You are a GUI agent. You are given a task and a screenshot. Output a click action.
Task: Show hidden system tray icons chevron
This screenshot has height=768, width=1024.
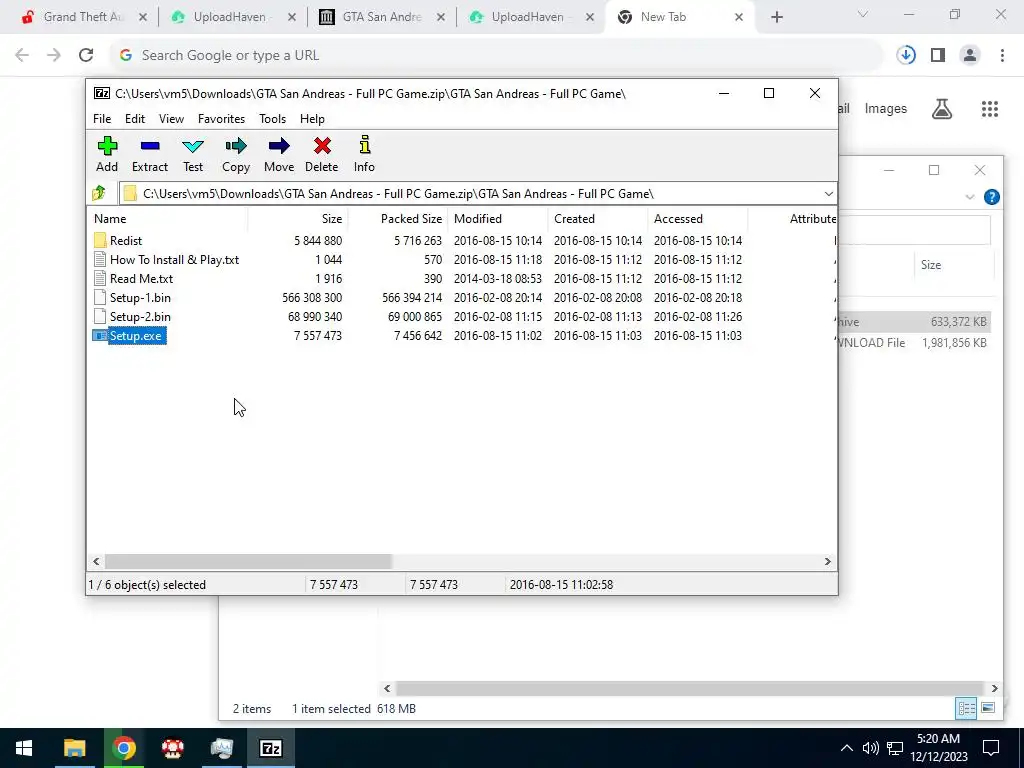tap(846, 748)
